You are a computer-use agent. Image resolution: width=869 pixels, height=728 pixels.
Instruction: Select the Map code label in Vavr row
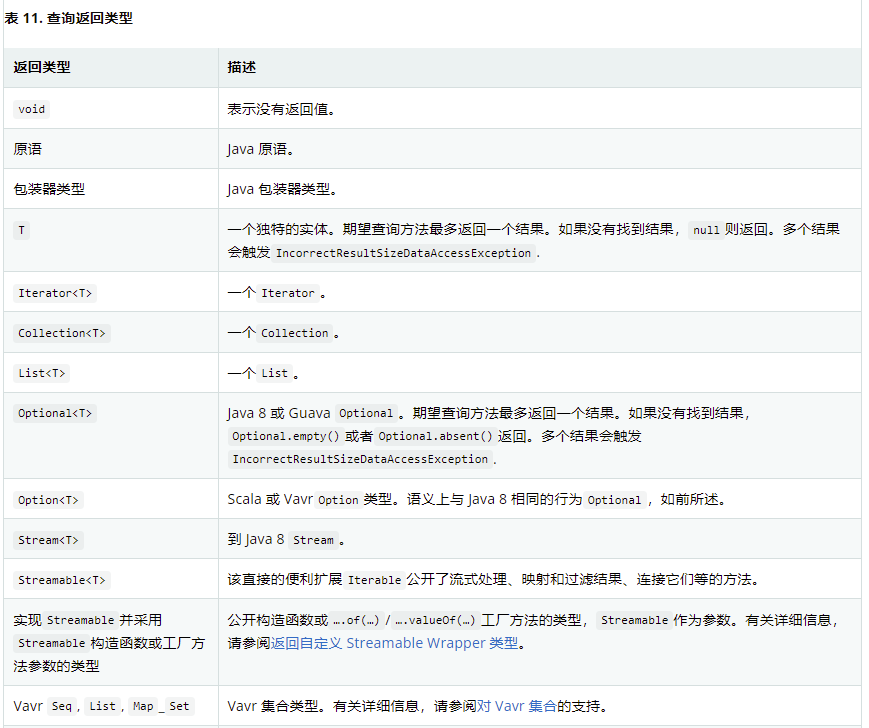[142, 706]
